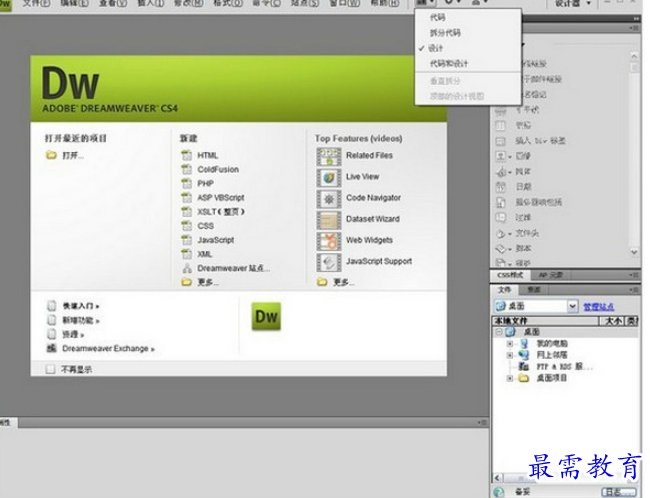Click the Extend Dreamweaver gear icon in top bar
The height and width of the screenshot is (498, 650).
(449, 3)
